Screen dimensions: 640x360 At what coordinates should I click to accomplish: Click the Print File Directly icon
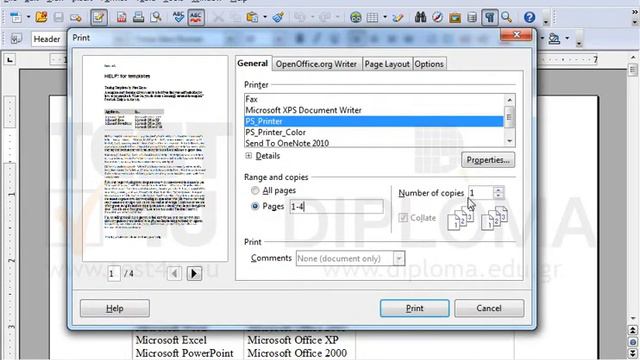tap(138, 17)
